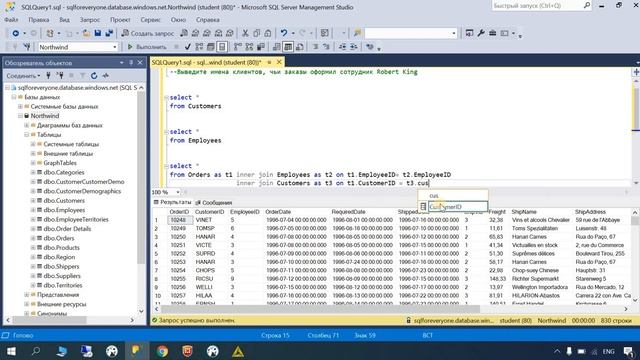Open the Сервис menu
640x360 pixels.
tap(150, 20)
